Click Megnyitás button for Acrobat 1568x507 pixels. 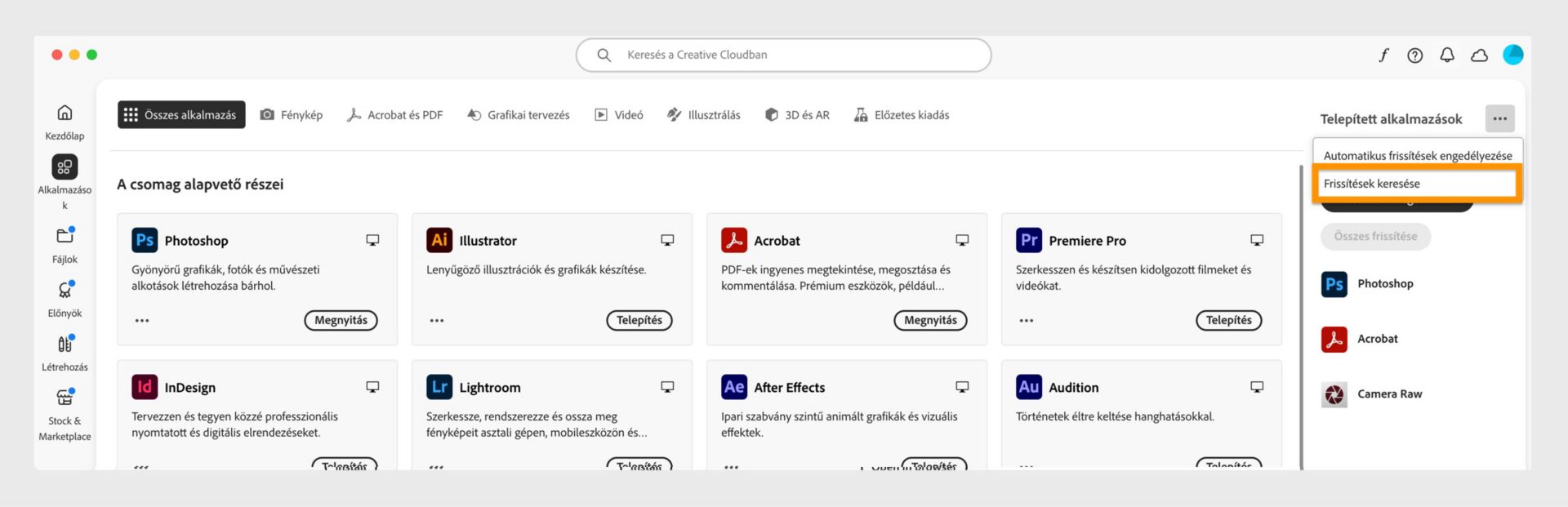930,320
